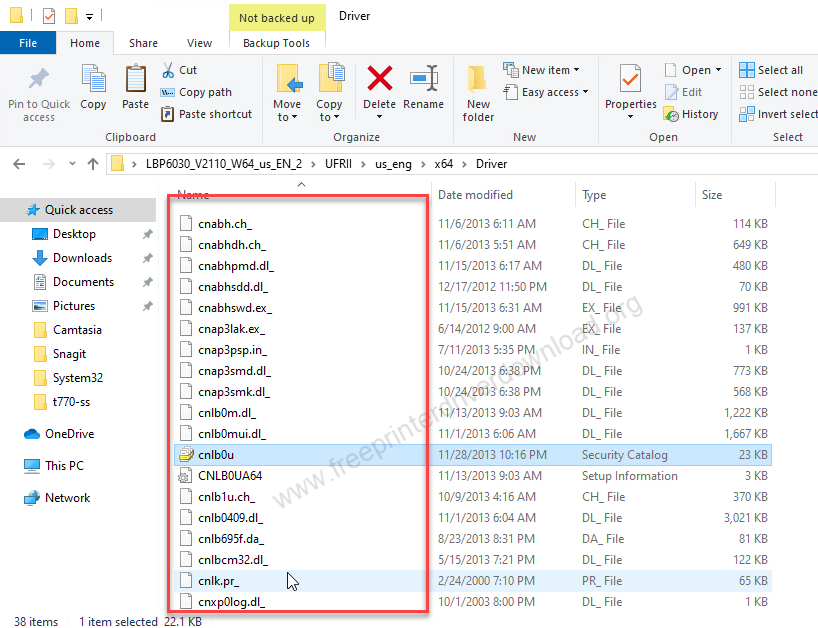This screenshot has width=818, height=628.
Task: Sort by the Date modified column header
Action: point(475,195)
